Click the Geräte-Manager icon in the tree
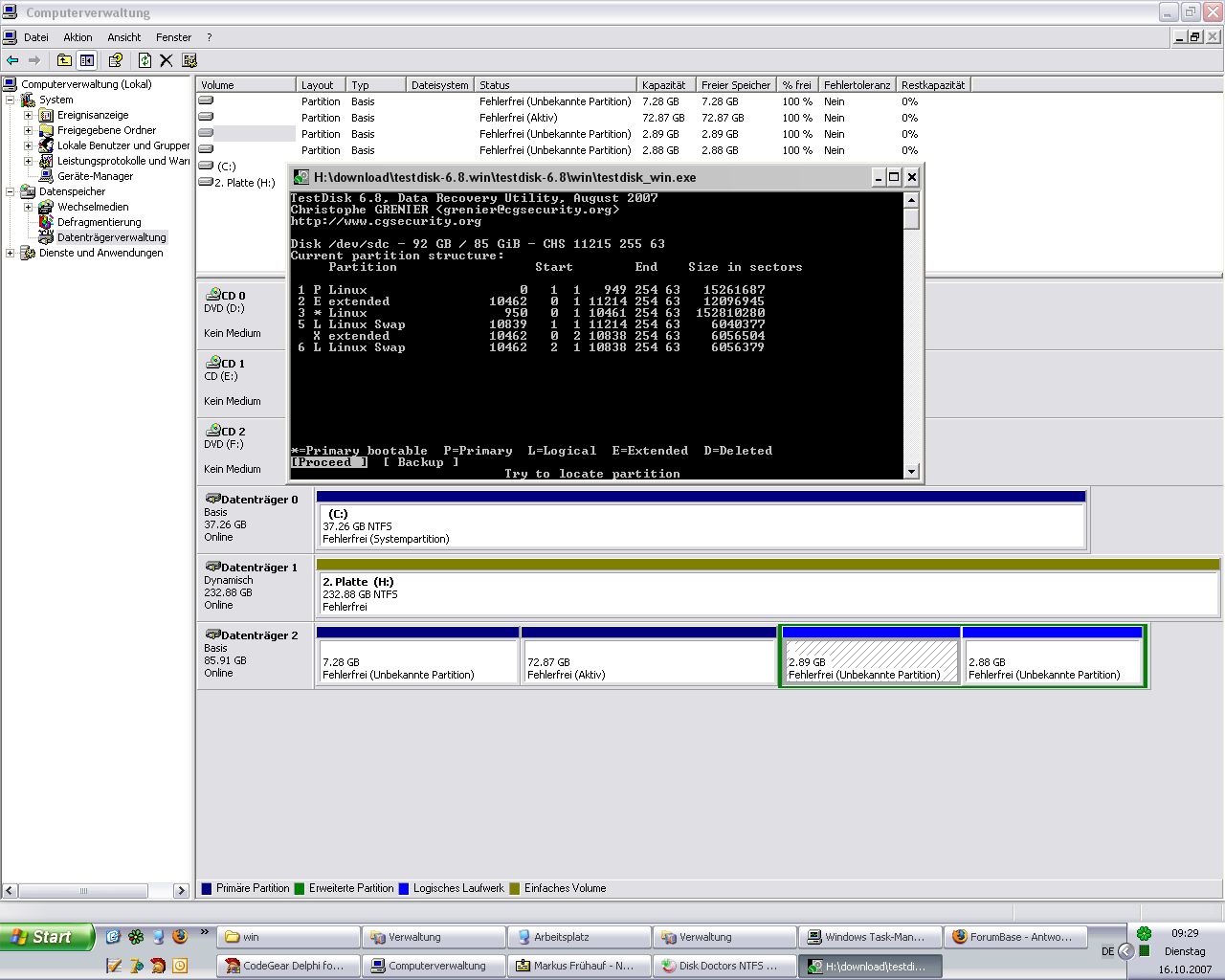Screen dimensions: 1225x980 click(46, 176)
